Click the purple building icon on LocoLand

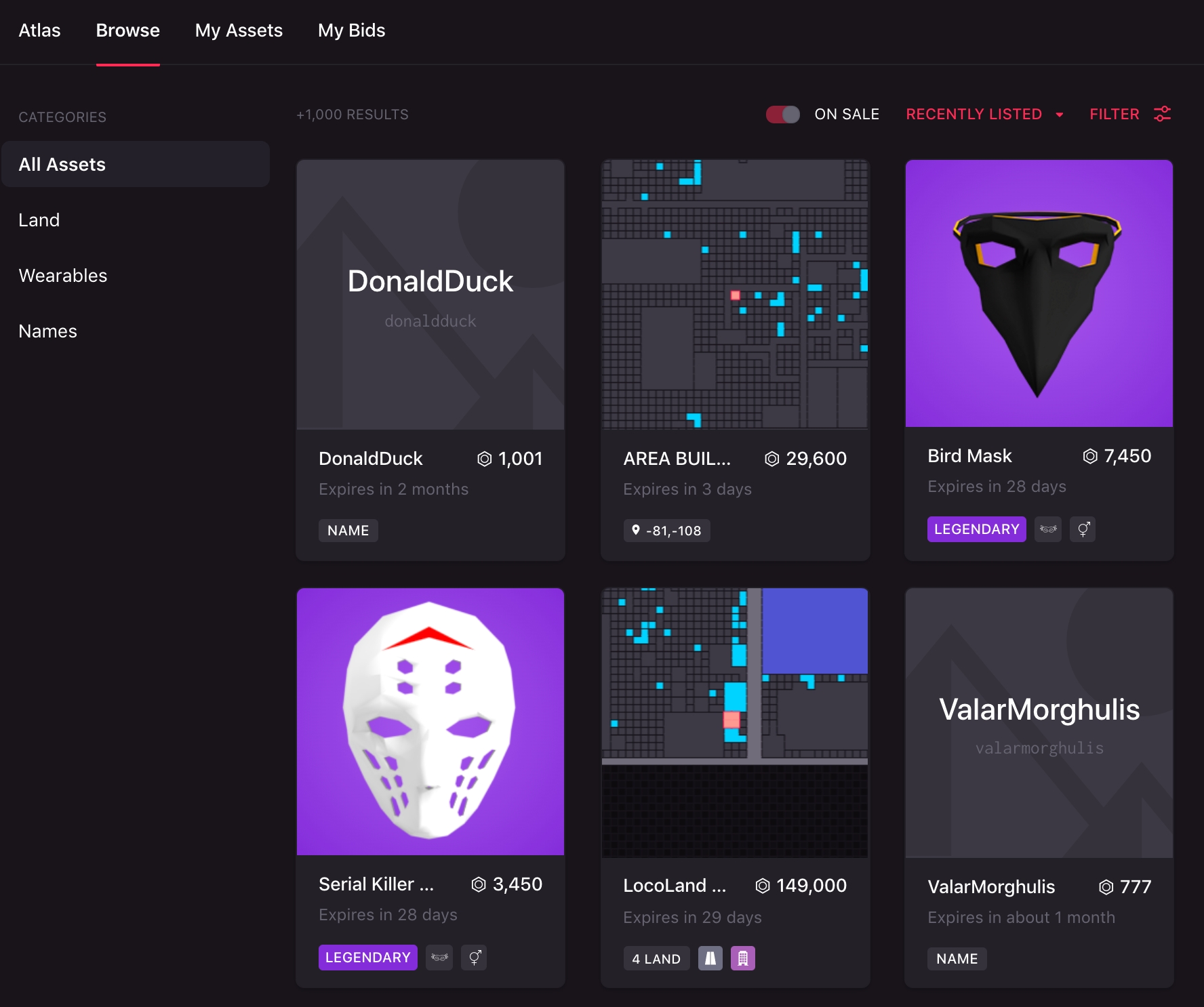(x=742, y=958)
